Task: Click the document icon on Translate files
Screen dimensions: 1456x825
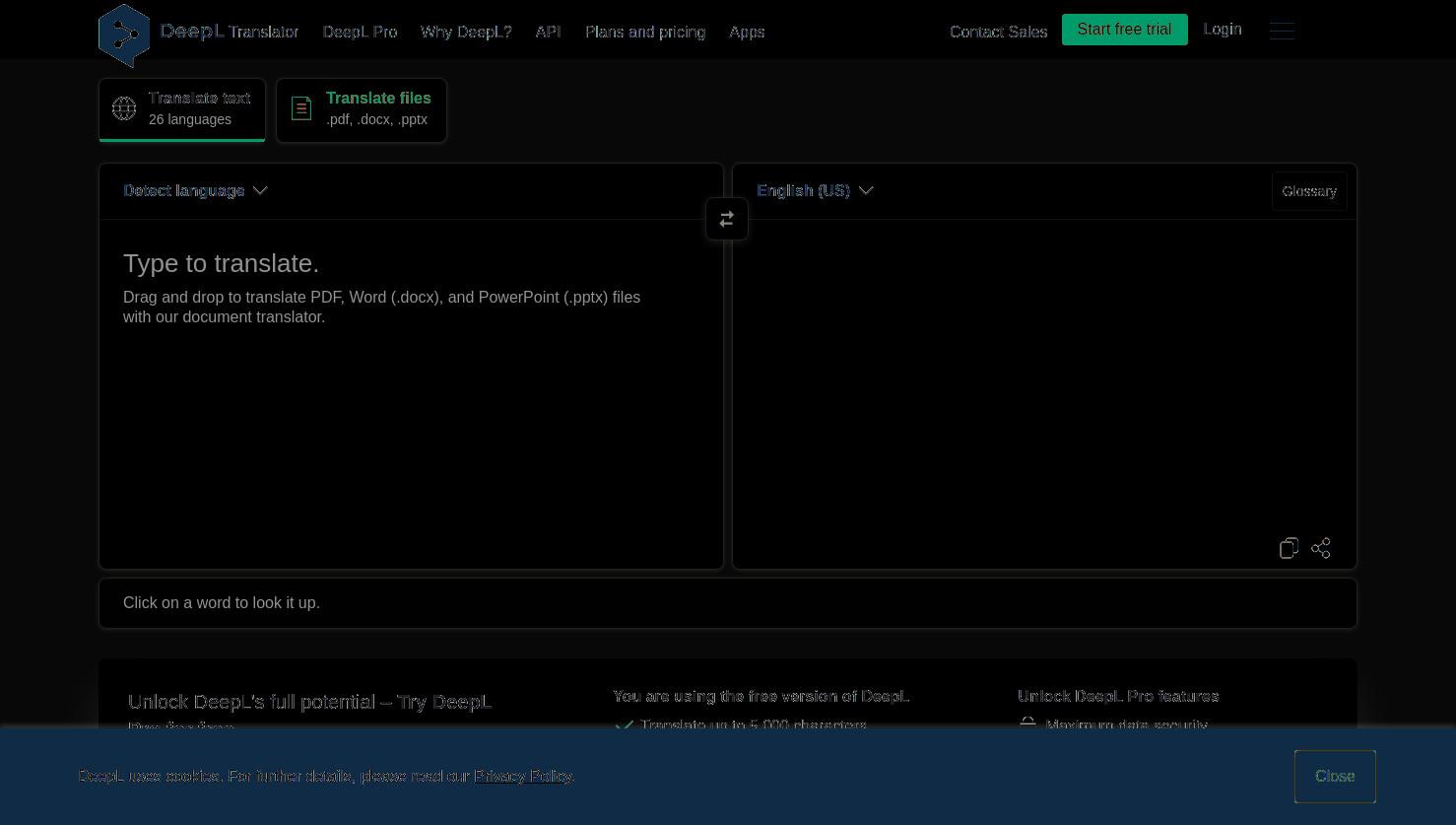Action: click(301, 108)
